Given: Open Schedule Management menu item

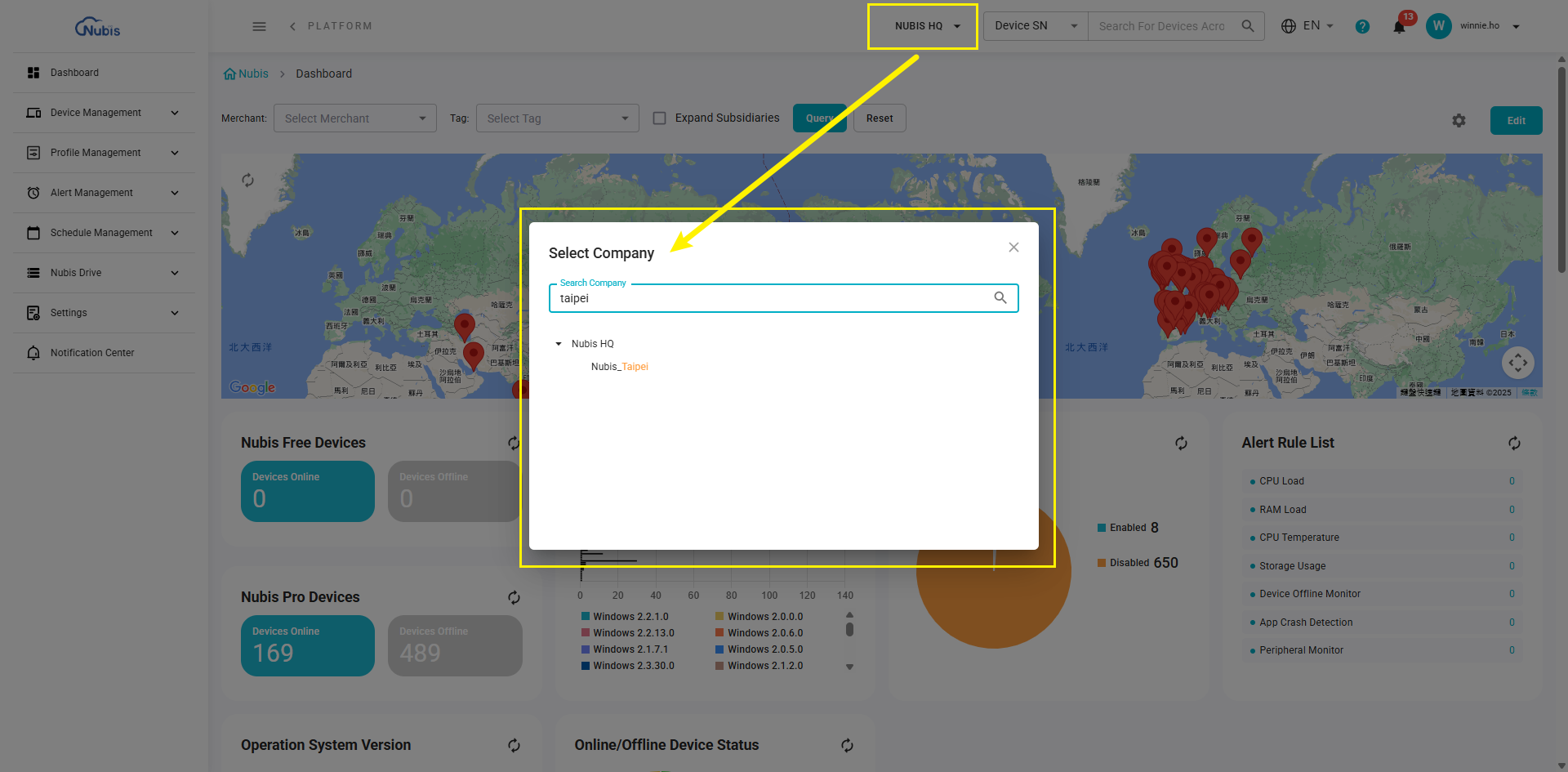Looking at the screenshot, I should pyautogui.click(x=104, y=233).
